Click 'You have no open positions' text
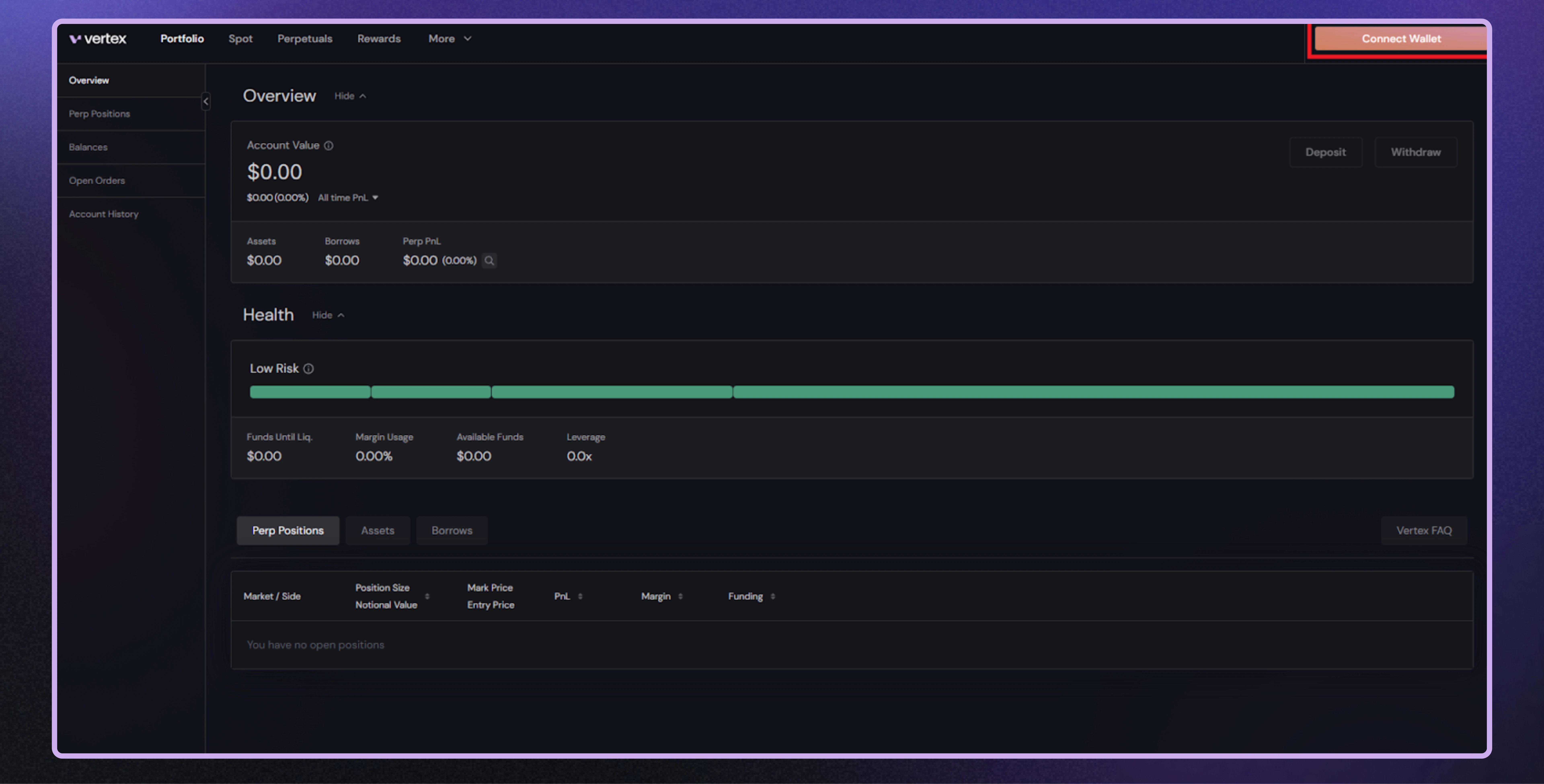The width and height of the screenshot is (1544, 784). coord(316,645)
